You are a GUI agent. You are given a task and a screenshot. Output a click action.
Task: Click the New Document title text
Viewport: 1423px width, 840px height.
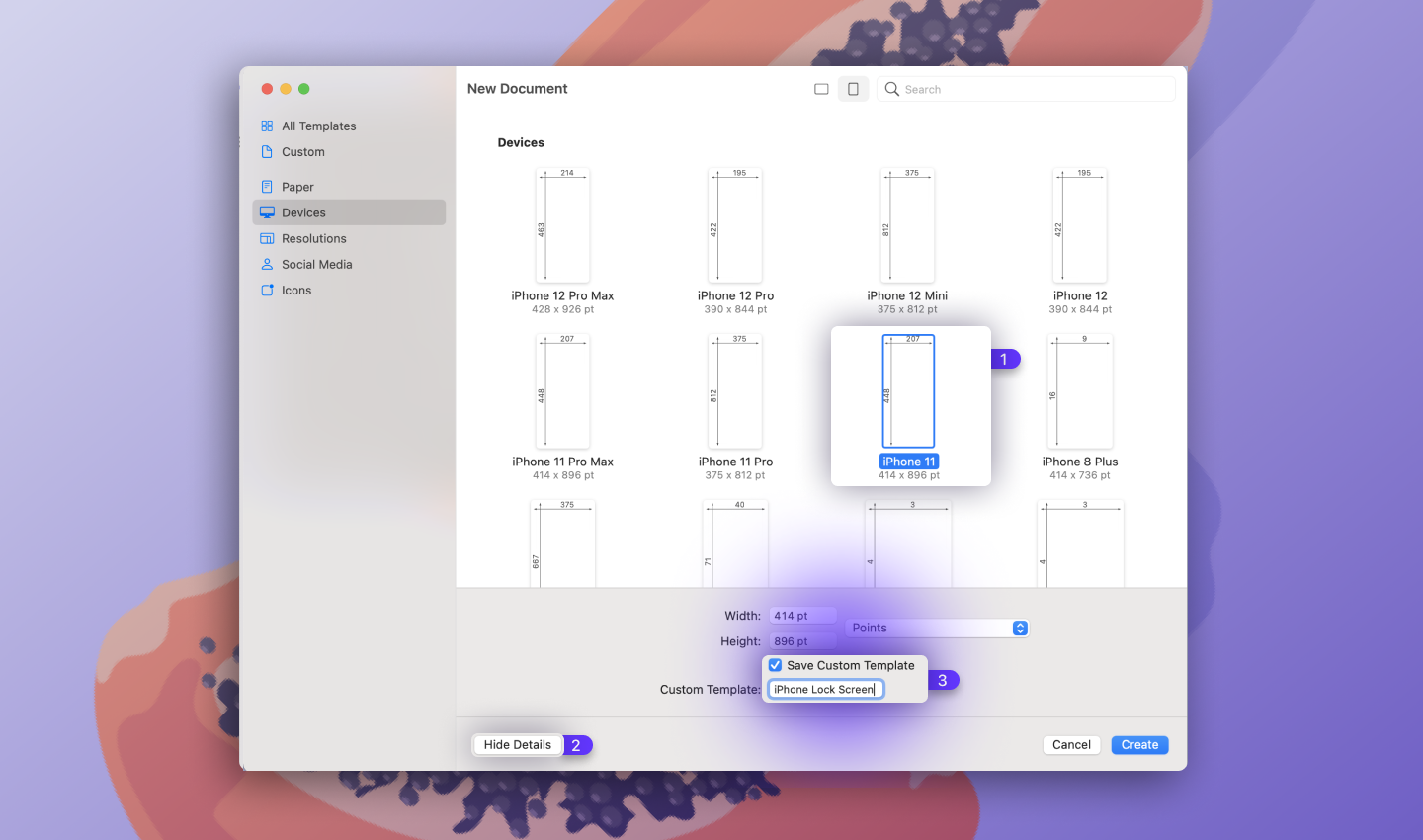pos(518,89)
